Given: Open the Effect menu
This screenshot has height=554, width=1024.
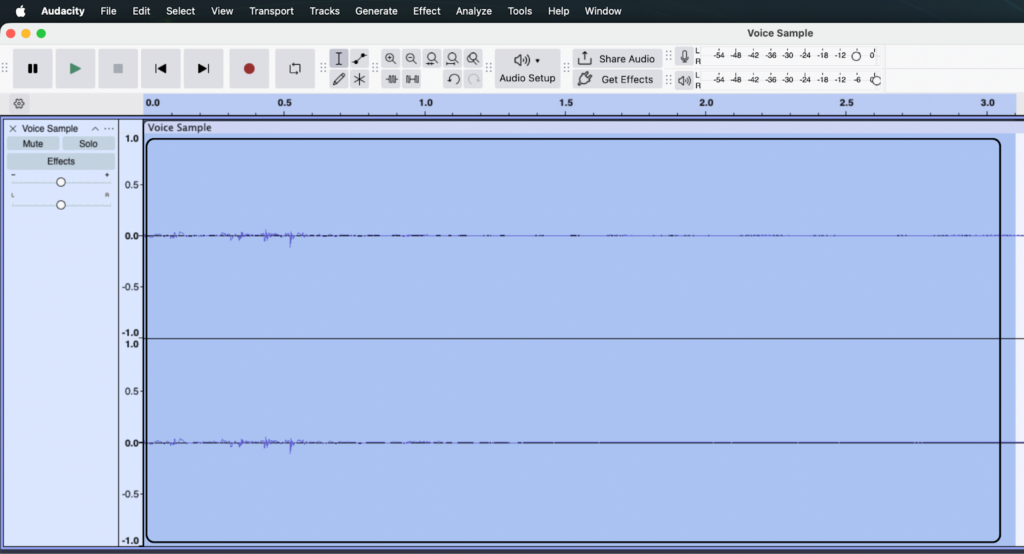Looking at the screenshot, I should [x=427, y=11].
